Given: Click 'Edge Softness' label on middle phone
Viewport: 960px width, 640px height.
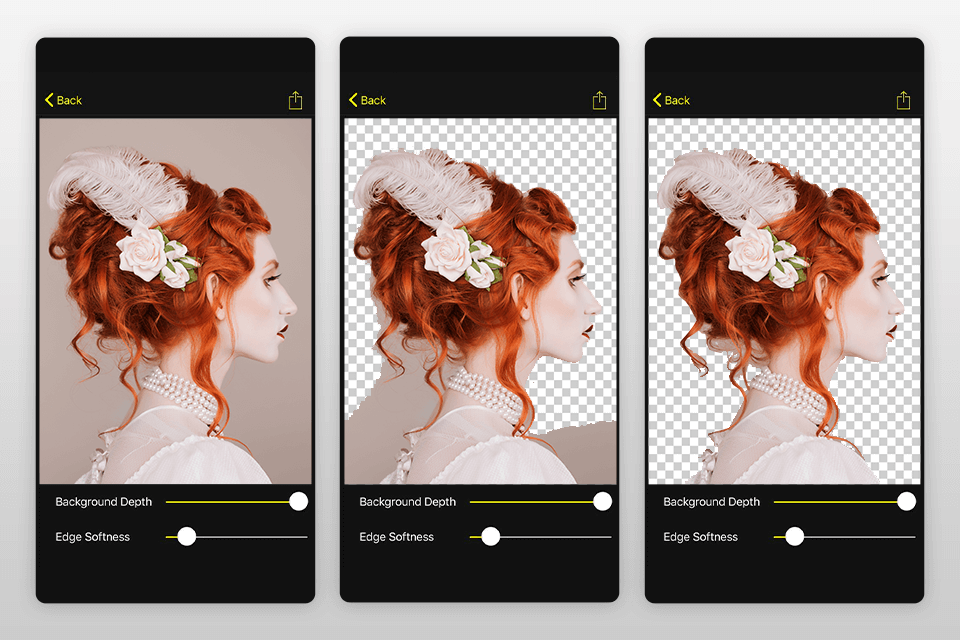Looking at the screenshot, I should tap(397, 537).
